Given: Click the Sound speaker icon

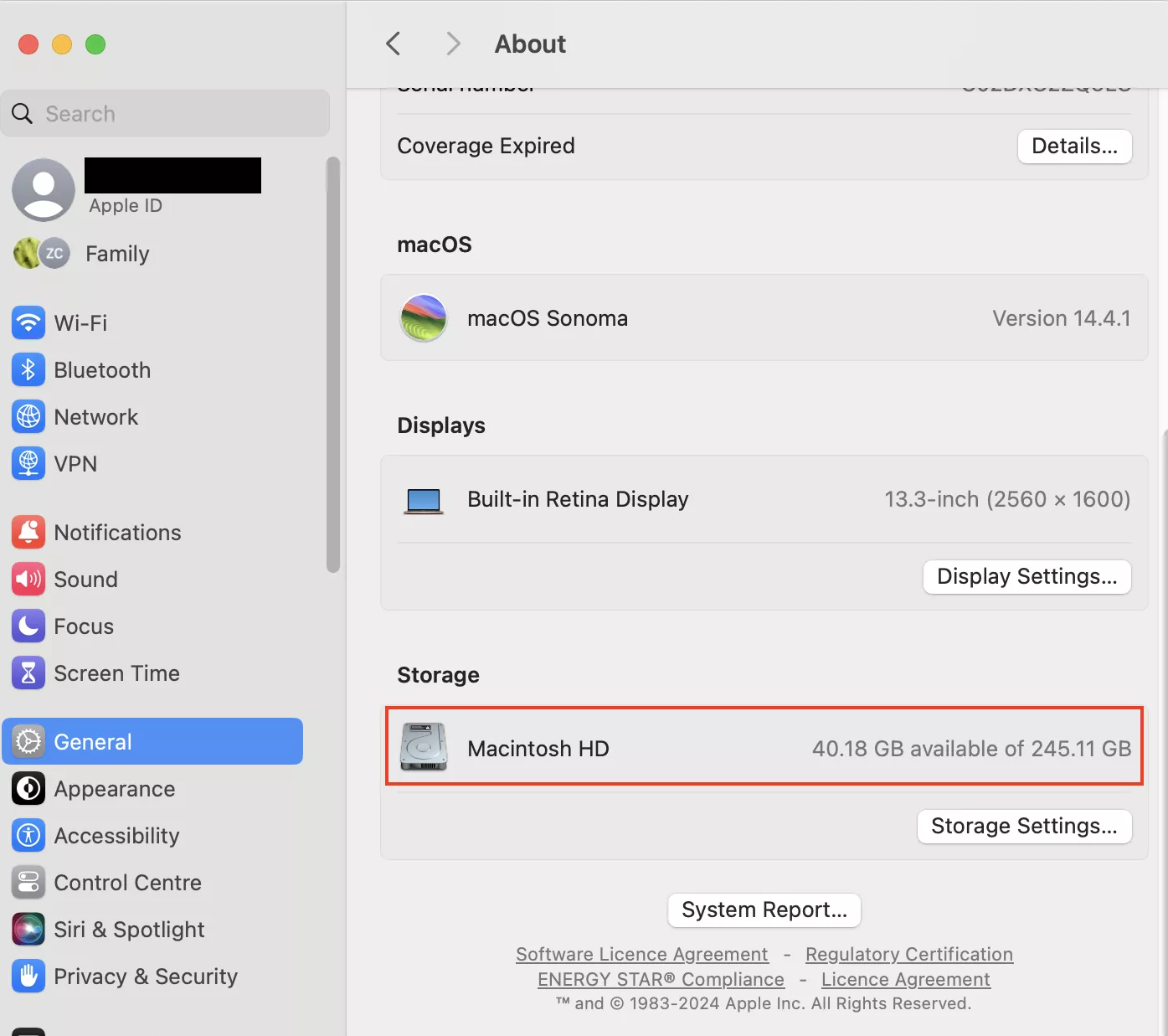Looking at the screenshot, I should pyautogui.click(x=28, y=579).
